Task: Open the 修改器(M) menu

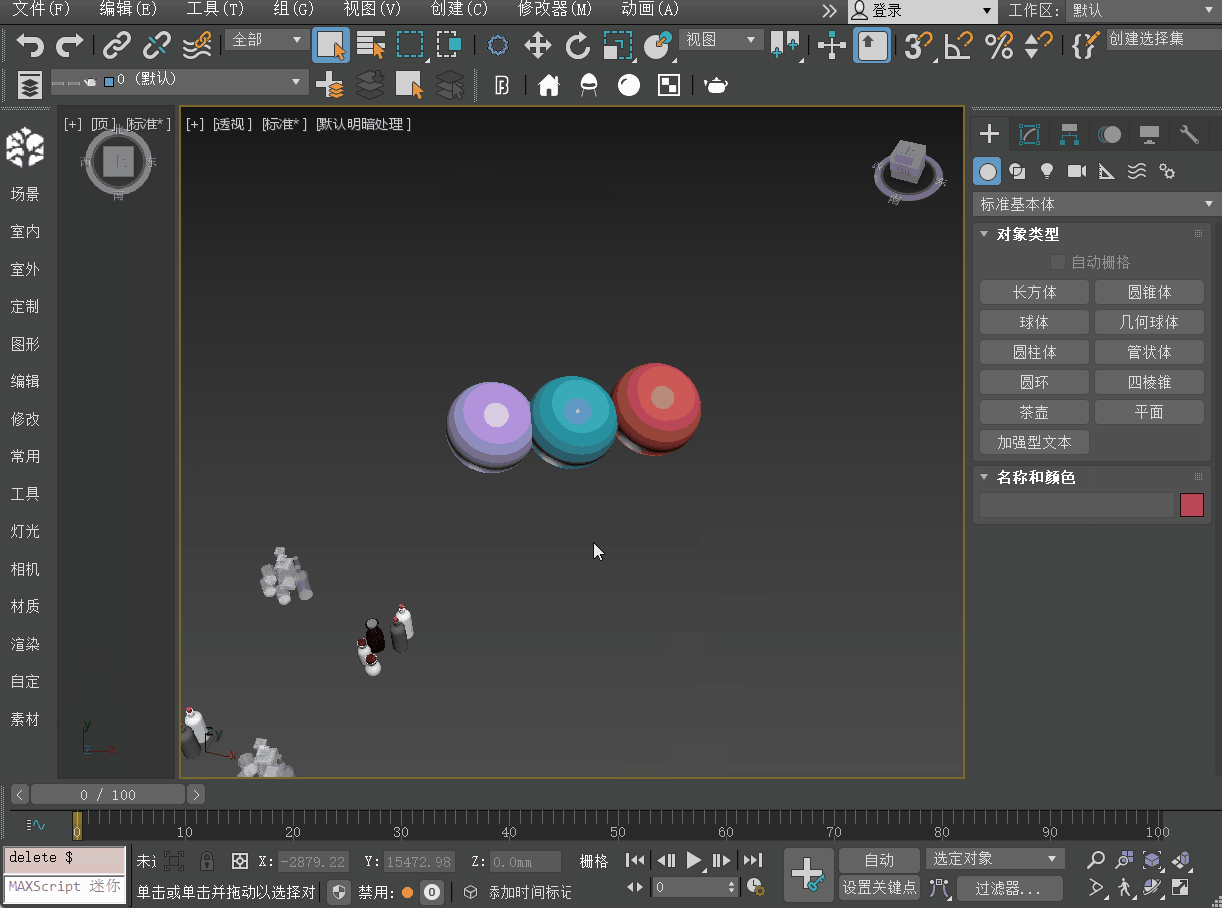Action: [x=555, y=9]
